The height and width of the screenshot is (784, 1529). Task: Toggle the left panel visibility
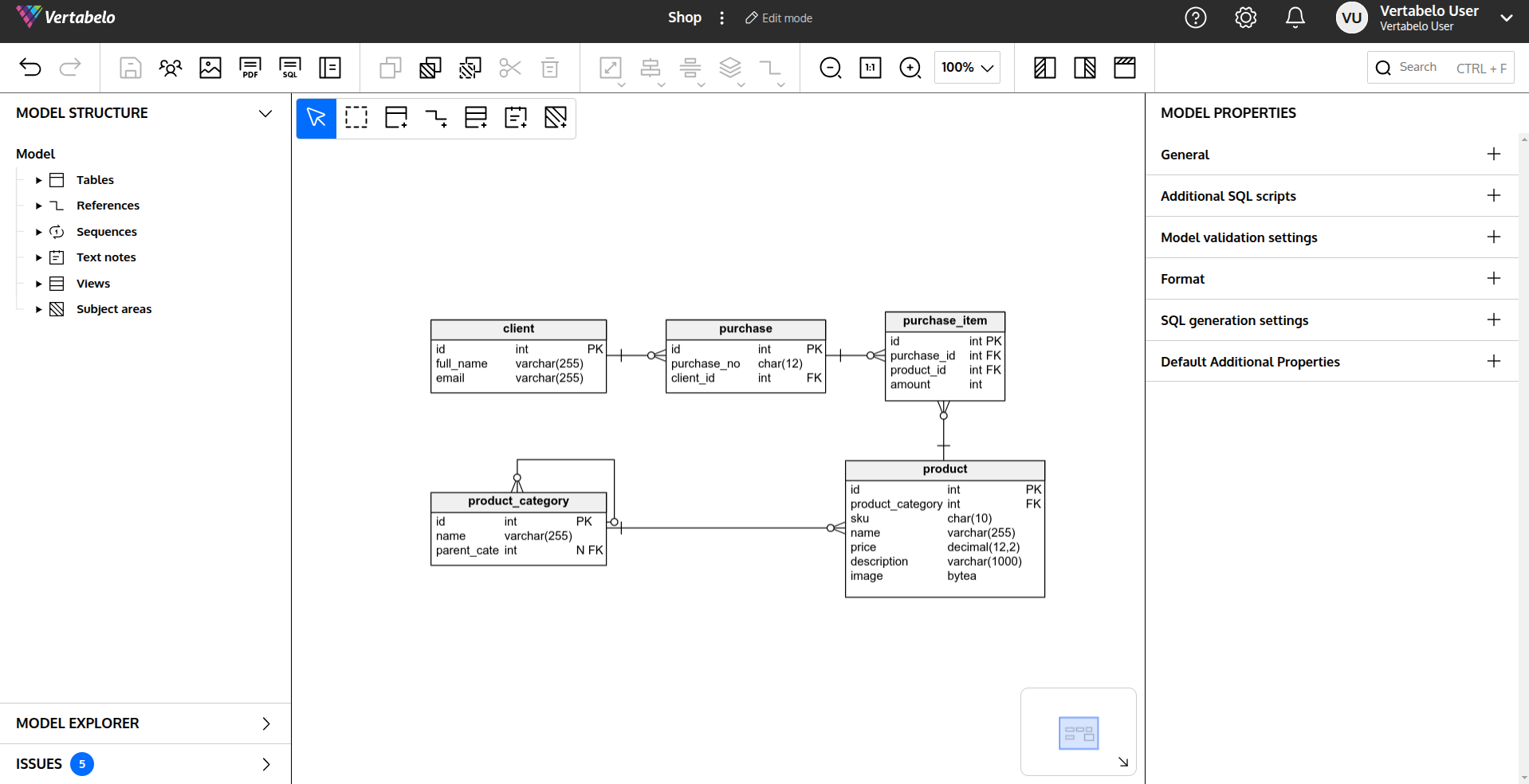point(1044,68)
